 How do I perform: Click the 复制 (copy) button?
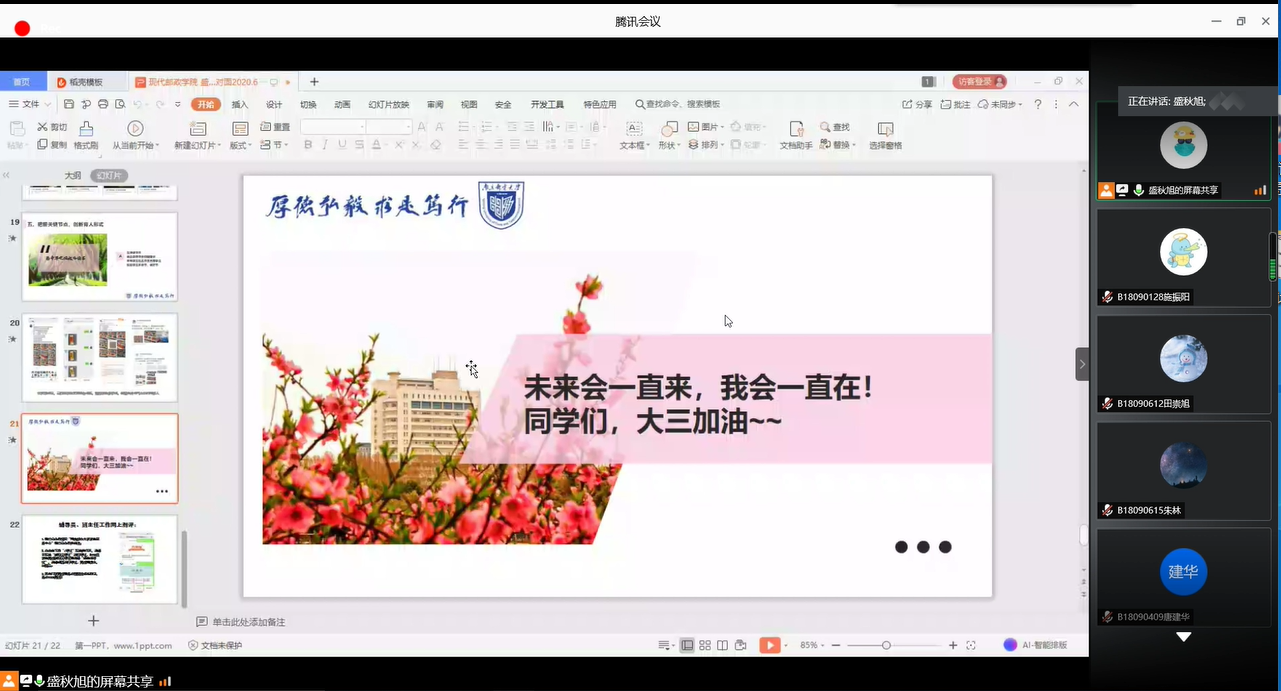52,145
